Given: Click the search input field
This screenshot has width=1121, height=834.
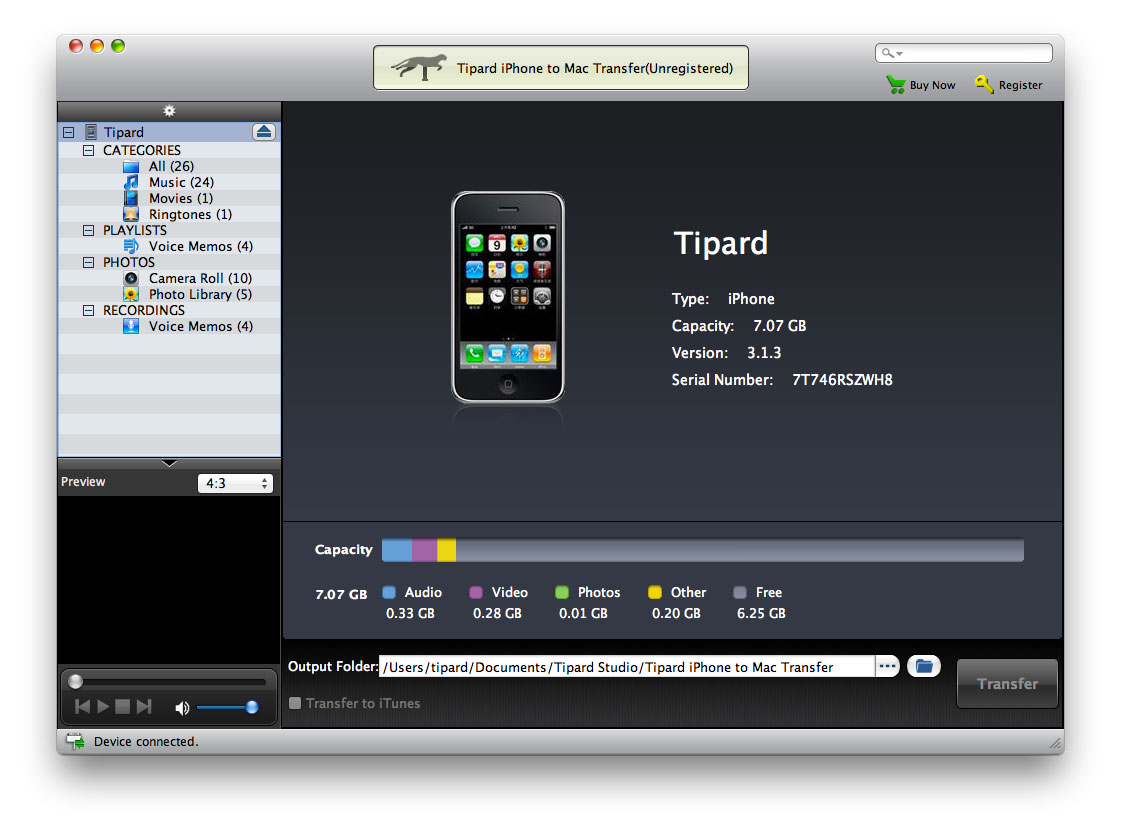Looking at the screenshot, I should click(x=964, y=53).
